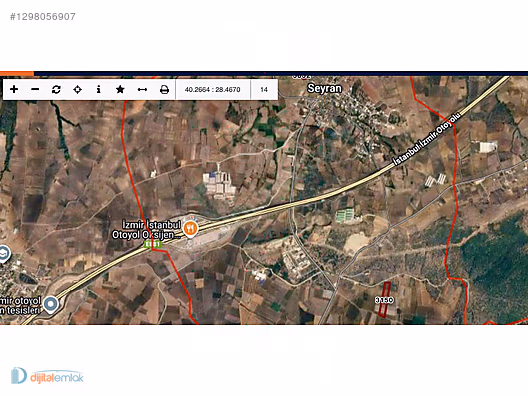The height and width of the screenshot is (396, 528).
Task: Select the red parcel labeled 3150
Action: click(384, 300)
